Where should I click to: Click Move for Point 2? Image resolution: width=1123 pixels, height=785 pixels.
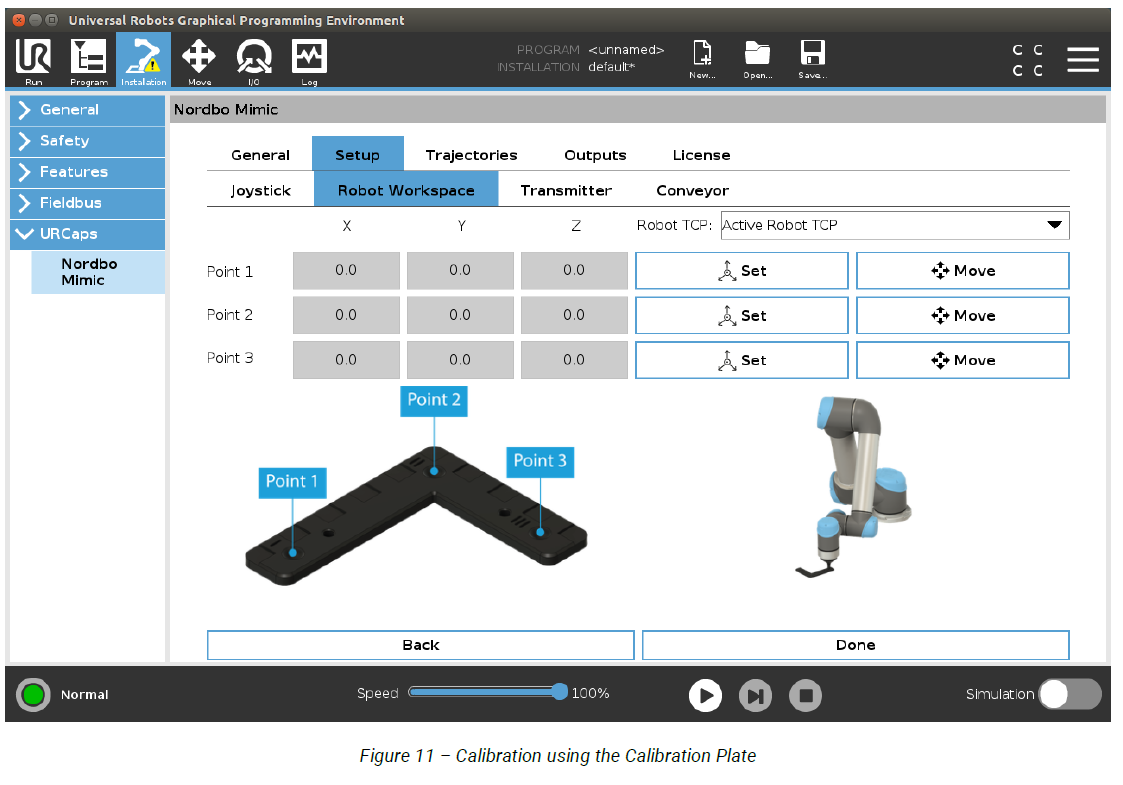click(x=963, y=316)
